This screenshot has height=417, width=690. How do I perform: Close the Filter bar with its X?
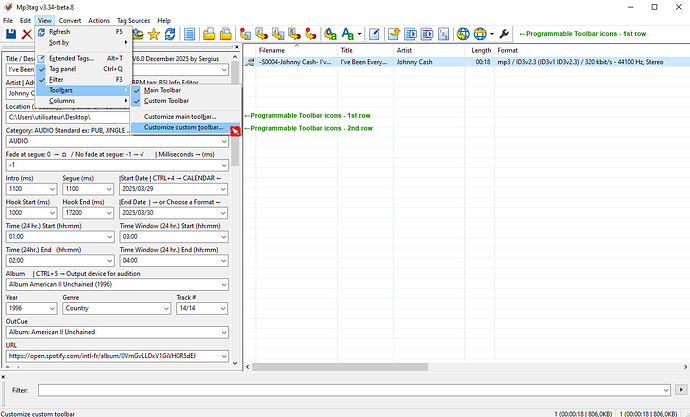pyautogui.click(x=3, y=377)
